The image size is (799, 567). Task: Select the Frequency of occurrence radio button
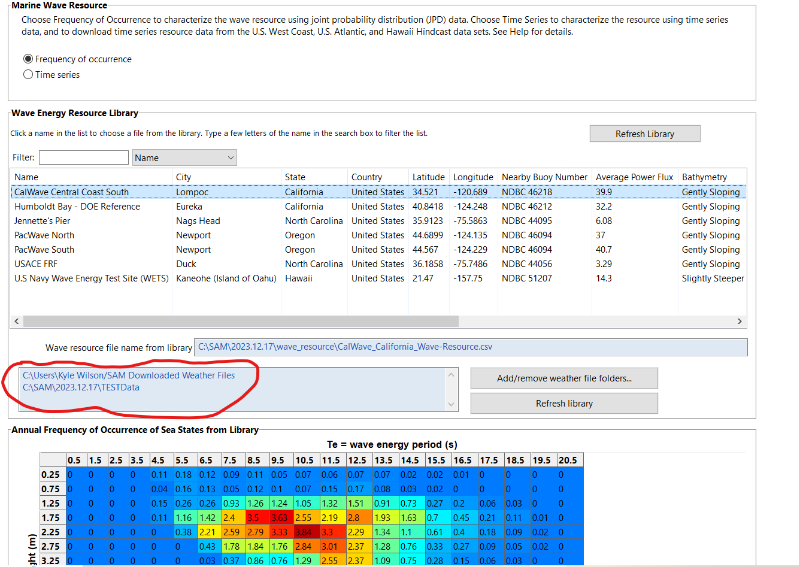click(28, 59)
